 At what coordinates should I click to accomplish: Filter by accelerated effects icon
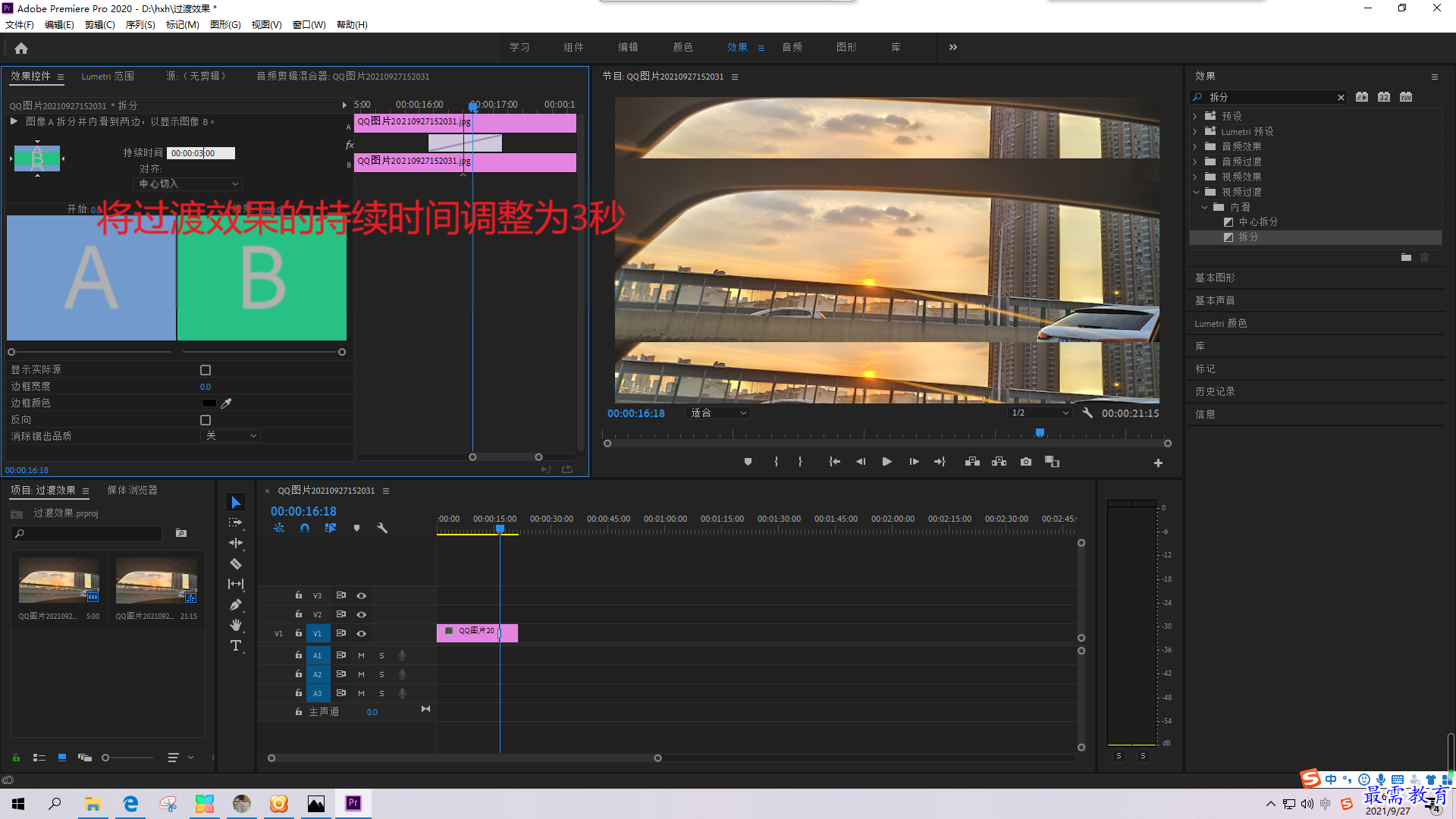[1362, 97]
